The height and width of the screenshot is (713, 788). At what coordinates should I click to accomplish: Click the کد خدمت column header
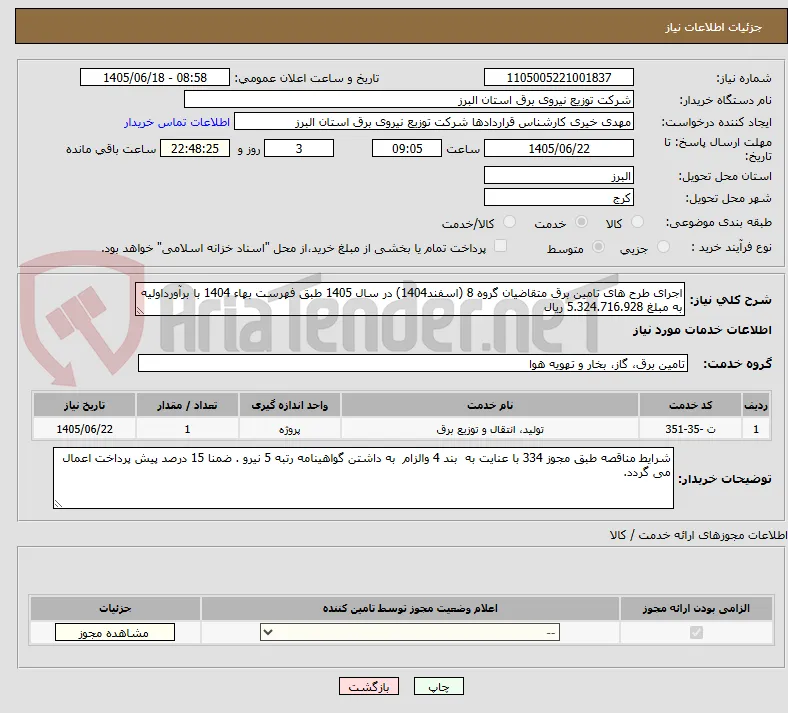691,405
